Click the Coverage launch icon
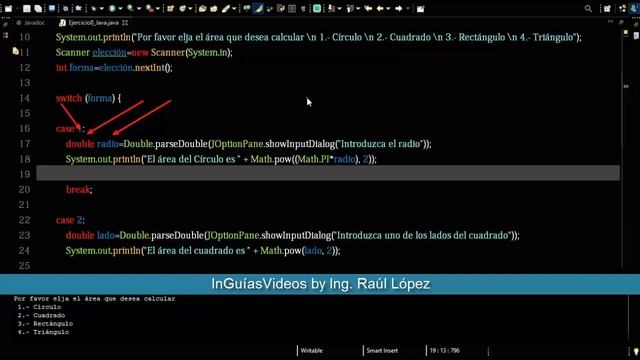This screenshot has height=360, width=640. click(130, 8)
